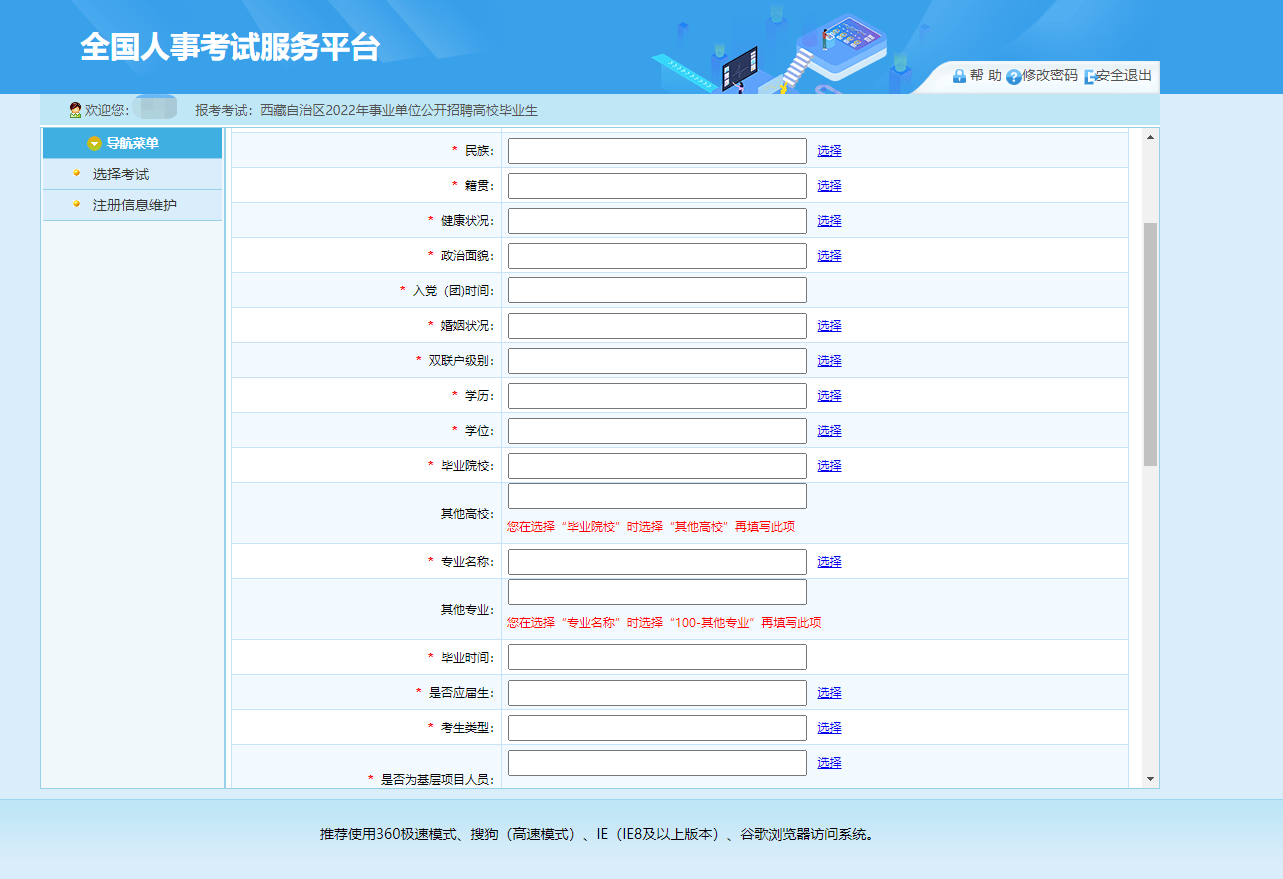This screenshot has height=879, width=1283.
Task: Click the question mark icon for 修改密码
Action: coord(1013,76)
